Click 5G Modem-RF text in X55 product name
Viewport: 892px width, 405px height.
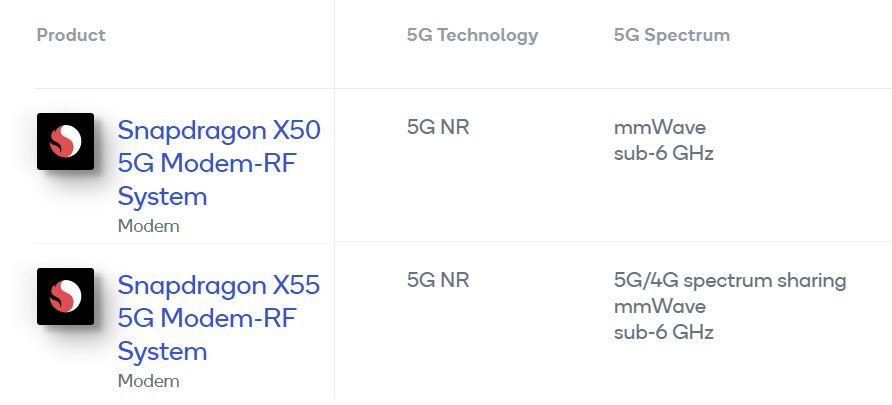tap(207, 319)
